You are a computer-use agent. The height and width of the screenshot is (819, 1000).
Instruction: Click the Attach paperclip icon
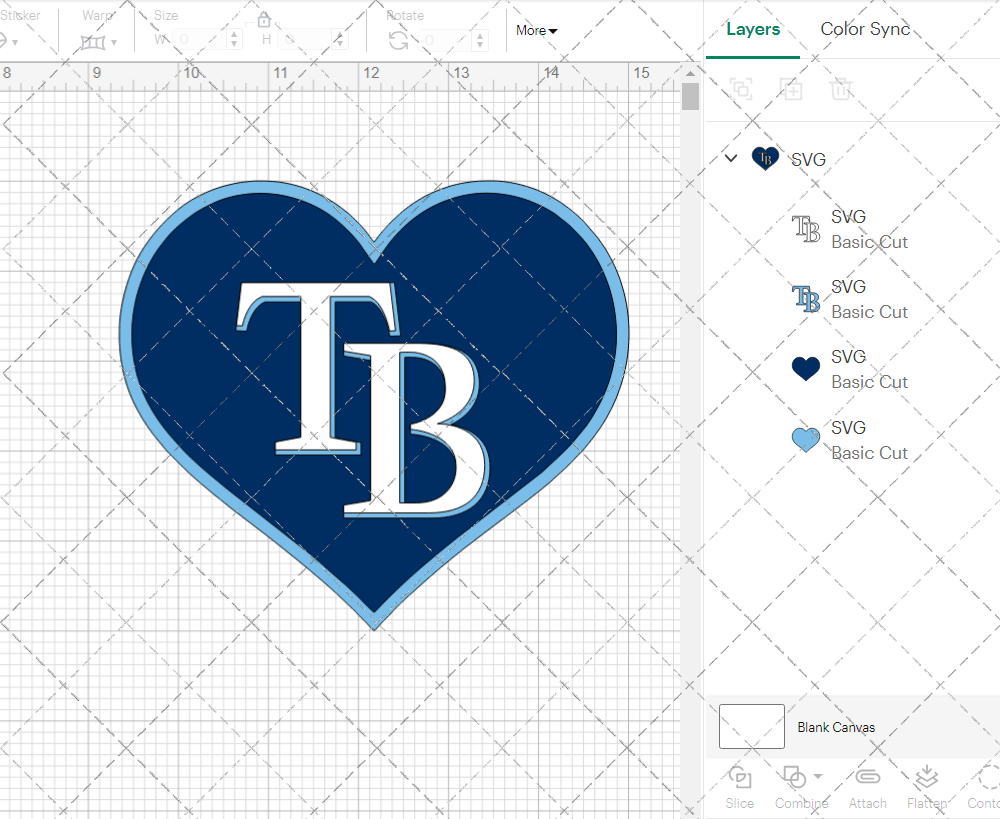tap(867, 778)
